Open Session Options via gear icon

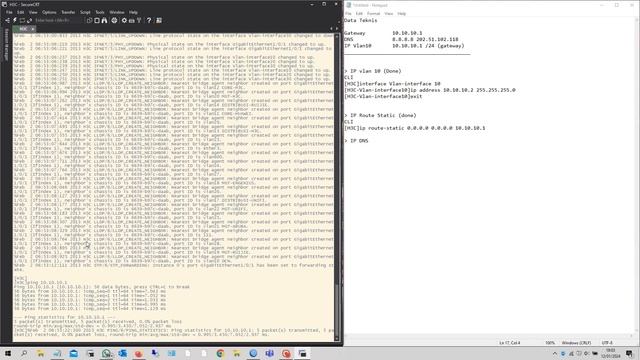124,20
